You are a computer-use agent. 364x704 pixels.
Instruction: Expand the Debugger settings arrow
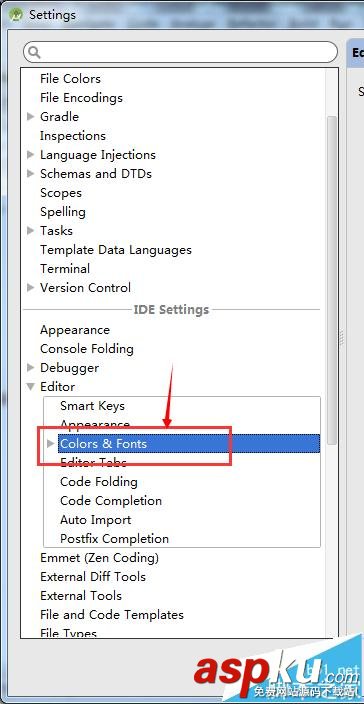[31, 368]
